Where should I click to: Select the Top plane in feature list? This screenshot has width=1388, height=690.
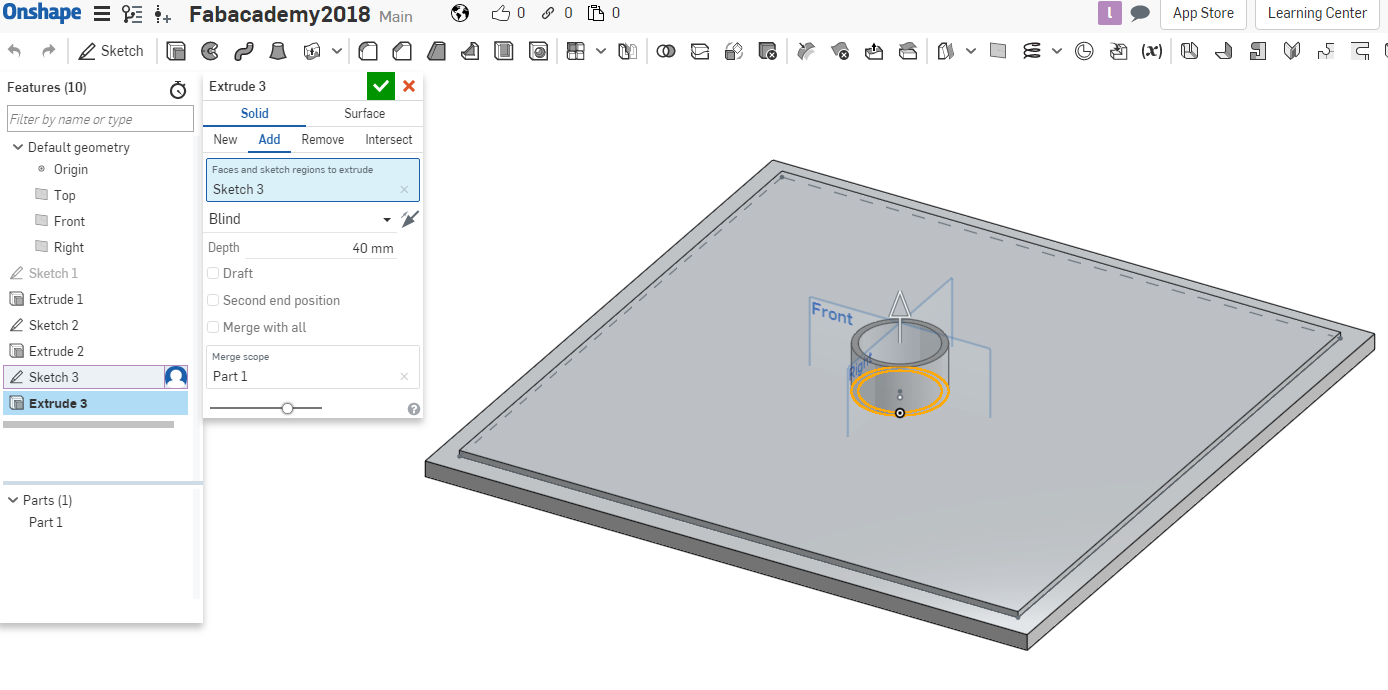click(x=64, y=195)
